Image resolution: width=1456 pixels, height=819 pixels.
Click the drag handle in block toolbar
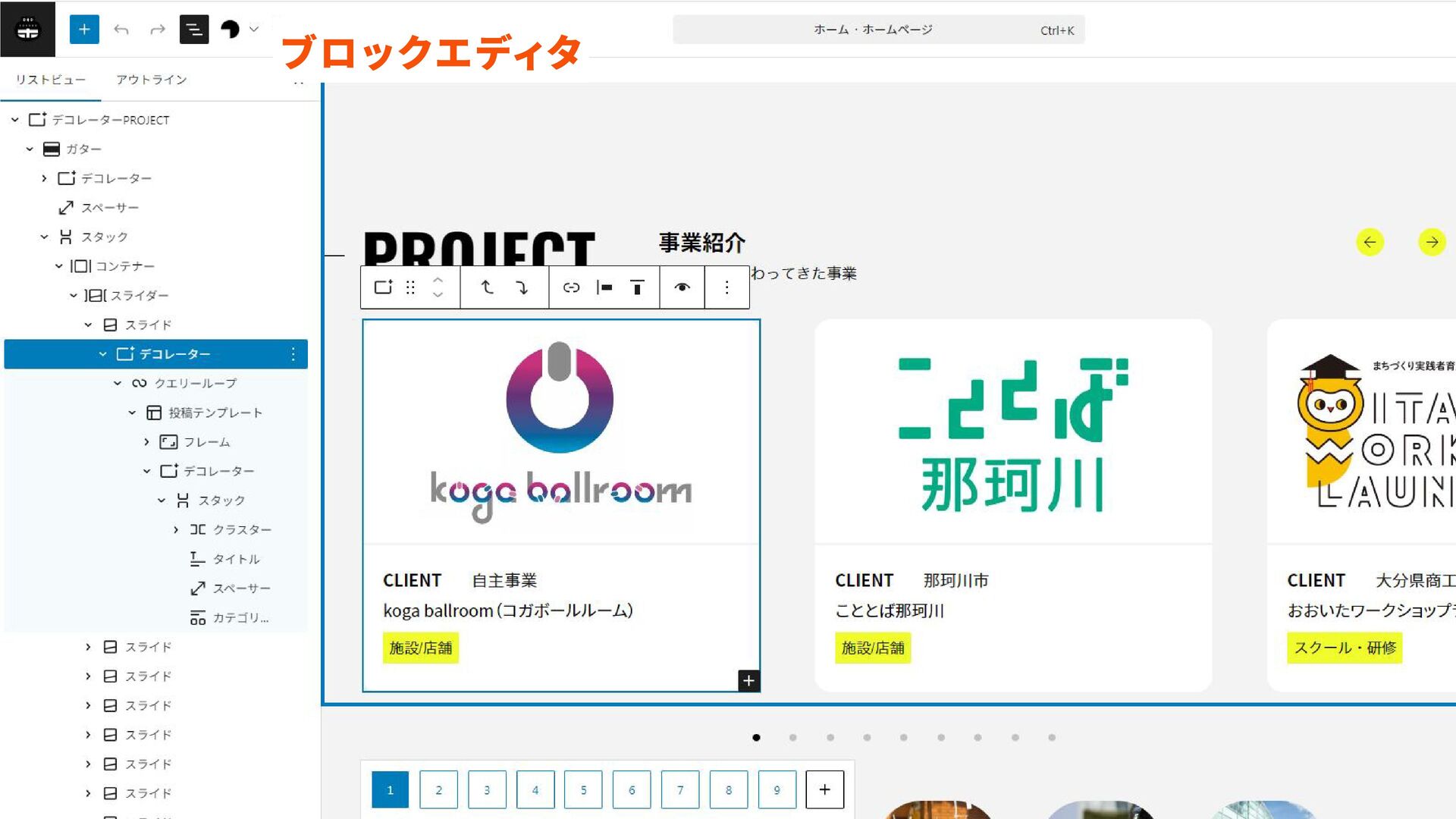point(410,287)
